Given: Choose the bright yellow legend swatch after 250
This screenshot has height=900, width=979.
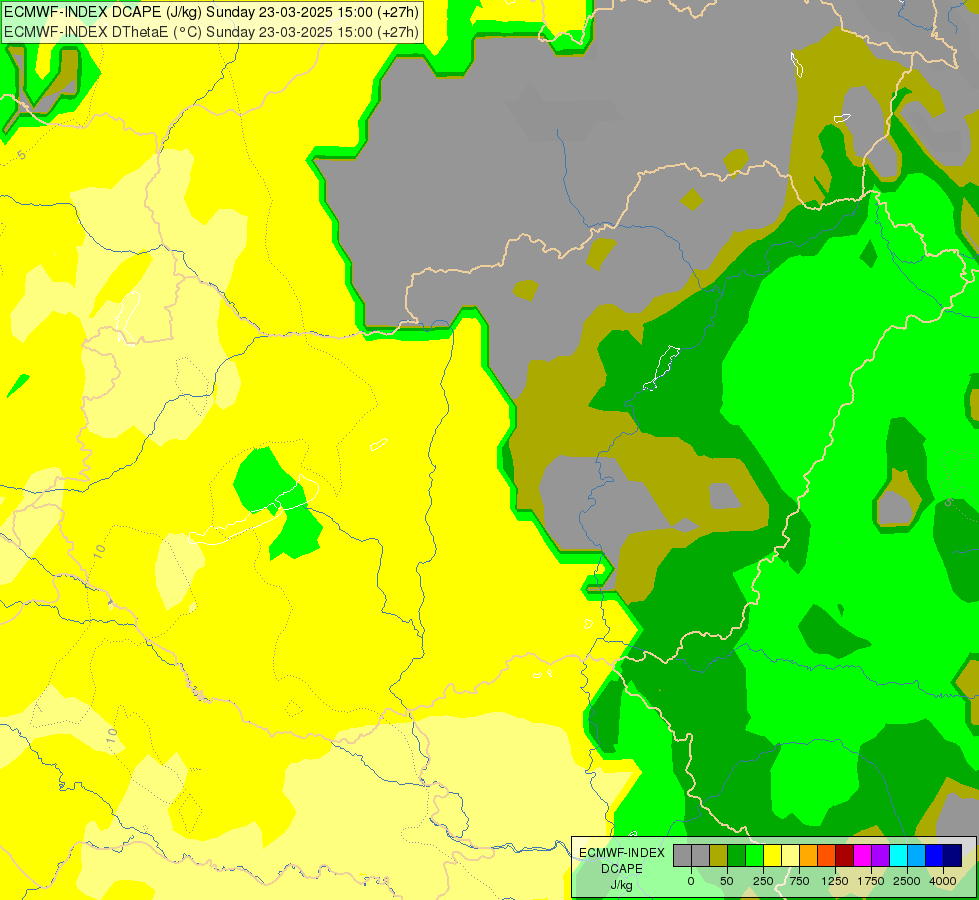Looking at the screenshot, I should coord(772,856).
